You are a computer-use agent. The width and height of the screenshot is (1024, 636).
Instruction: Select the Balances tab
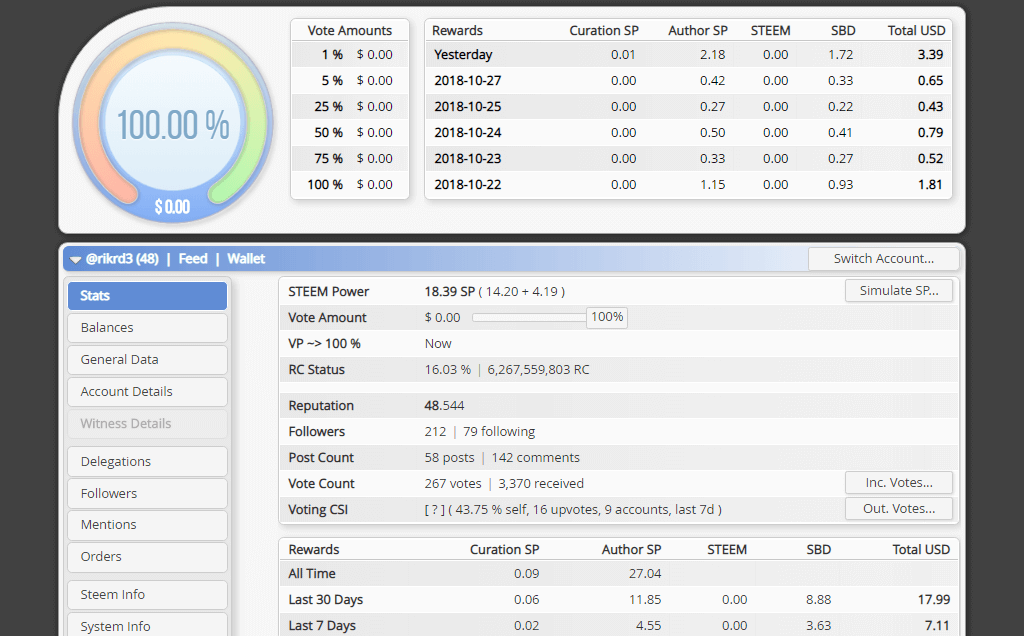[148, 328]
